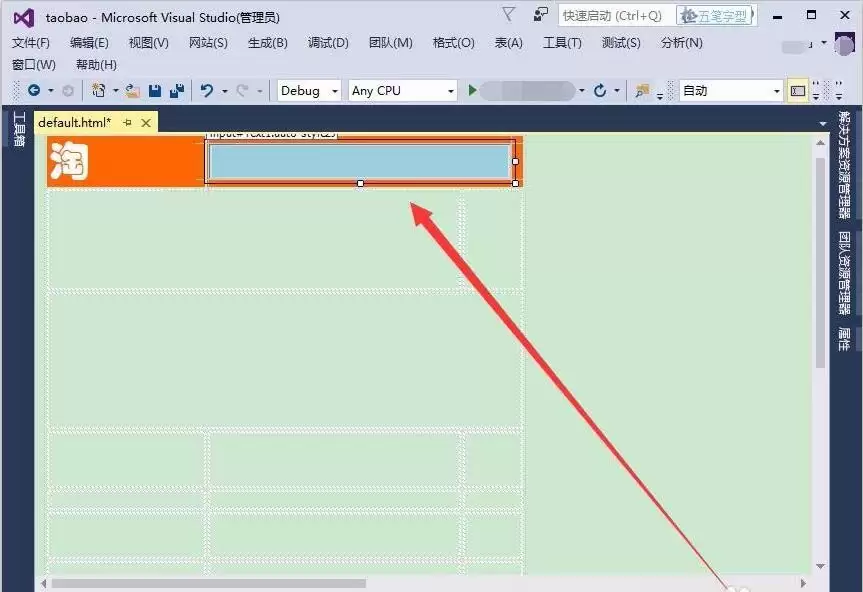This screenshot has height=592, width=863.
Task: Click the Navigate Backward arrow icon
Action: 33,90
